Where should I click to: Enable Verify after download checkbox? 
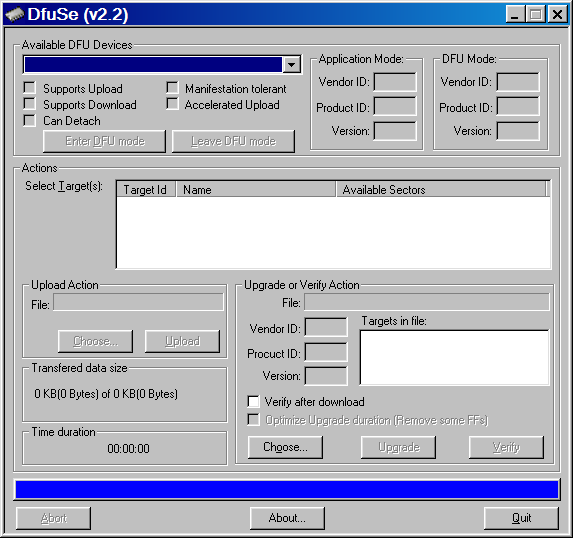254,401
